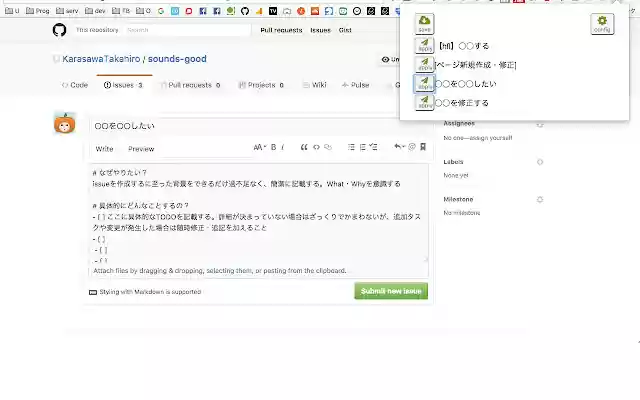Click the This repository search scope
Screen dimensions: 640x400
tap(97, 30)
